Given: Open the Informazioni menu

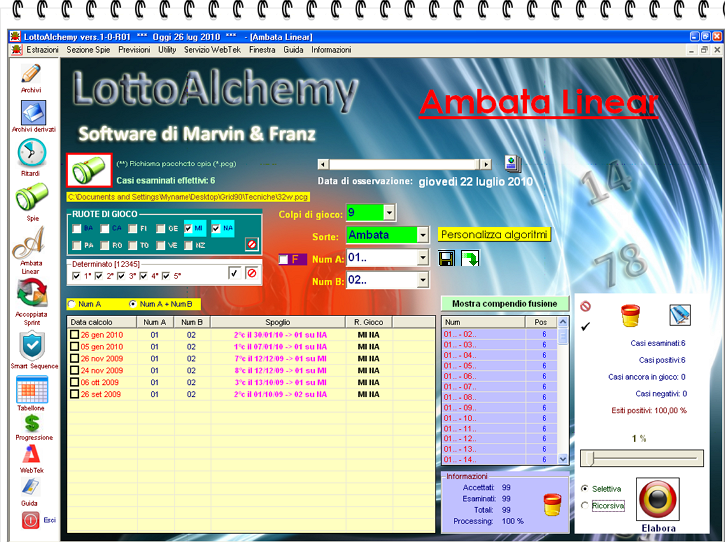Looking at the screenshot, I should point(331,50).
